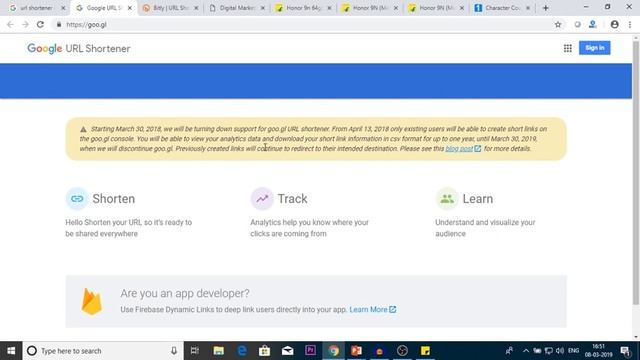
Task: Click the Google URL Shortener logo
Action: (x=79, y=49)
